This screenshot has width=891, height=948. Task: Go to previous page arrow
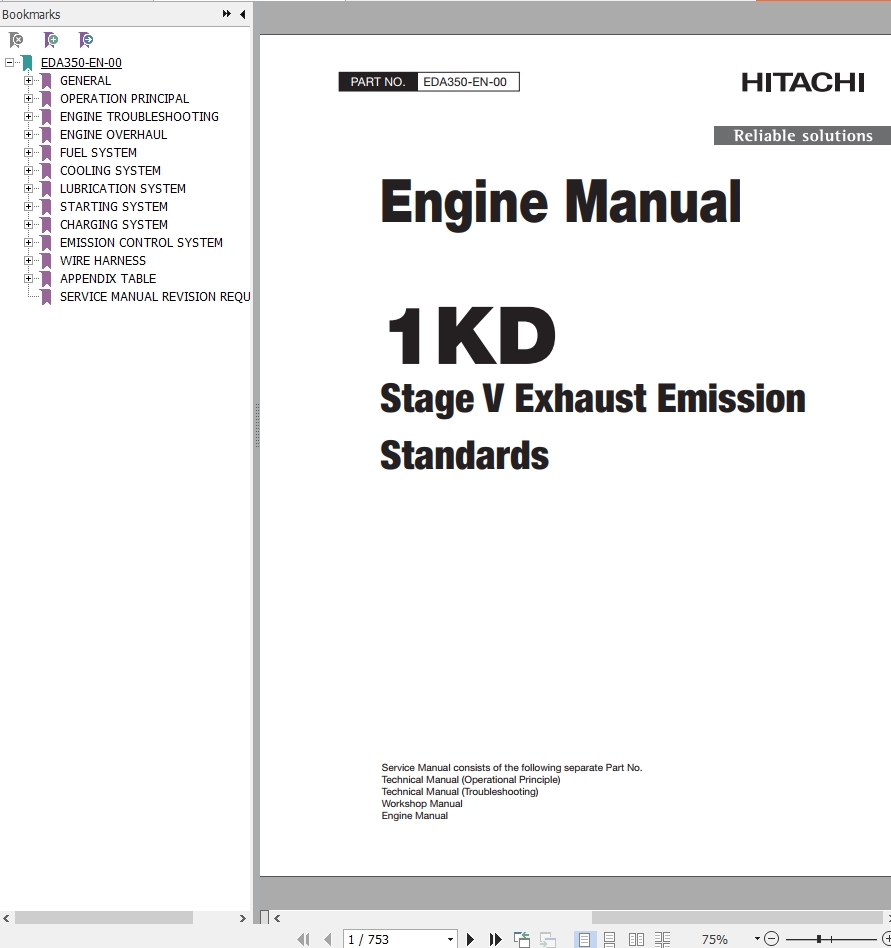coord(328,939)
